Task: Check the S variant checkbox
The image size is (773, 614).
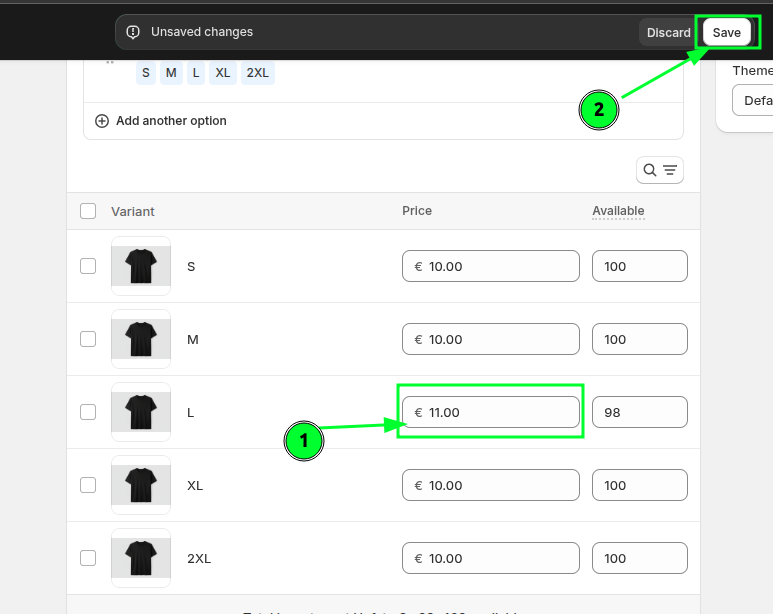Action: point(88,266)
